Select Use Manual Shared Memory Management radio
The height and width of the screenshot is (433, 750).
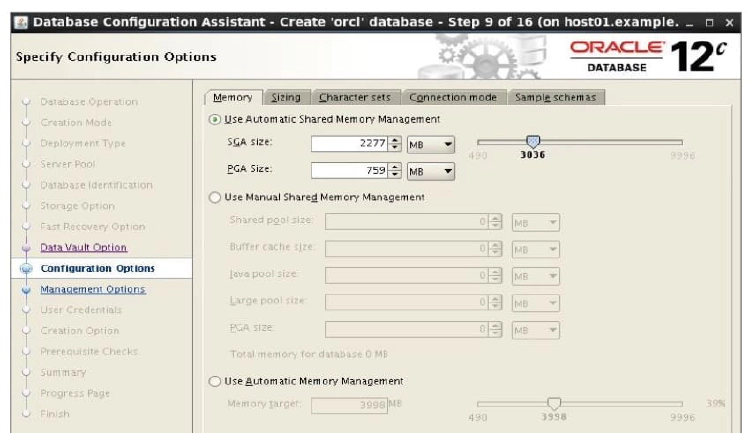(215, 197)
